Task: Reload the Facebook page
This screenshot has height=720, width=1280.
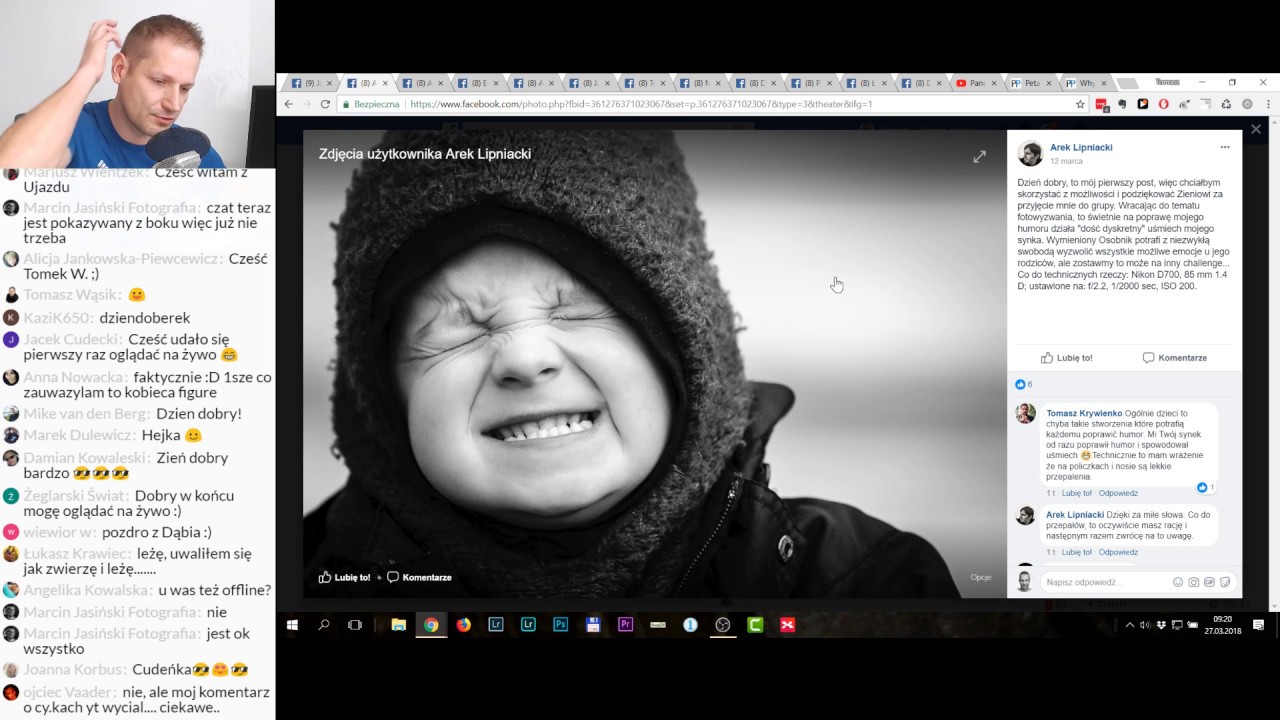Action: (325, 104)
